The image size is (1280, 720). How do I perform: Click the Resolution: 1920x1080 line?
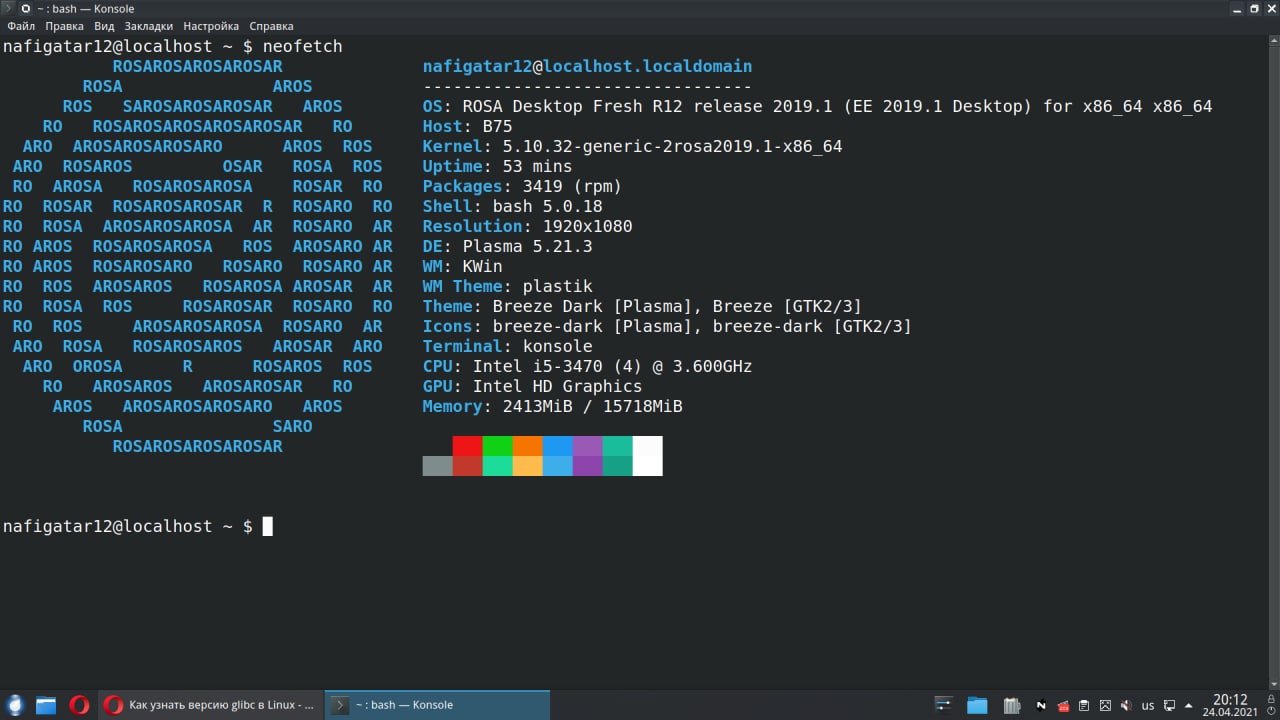click(x=527, y=226)
